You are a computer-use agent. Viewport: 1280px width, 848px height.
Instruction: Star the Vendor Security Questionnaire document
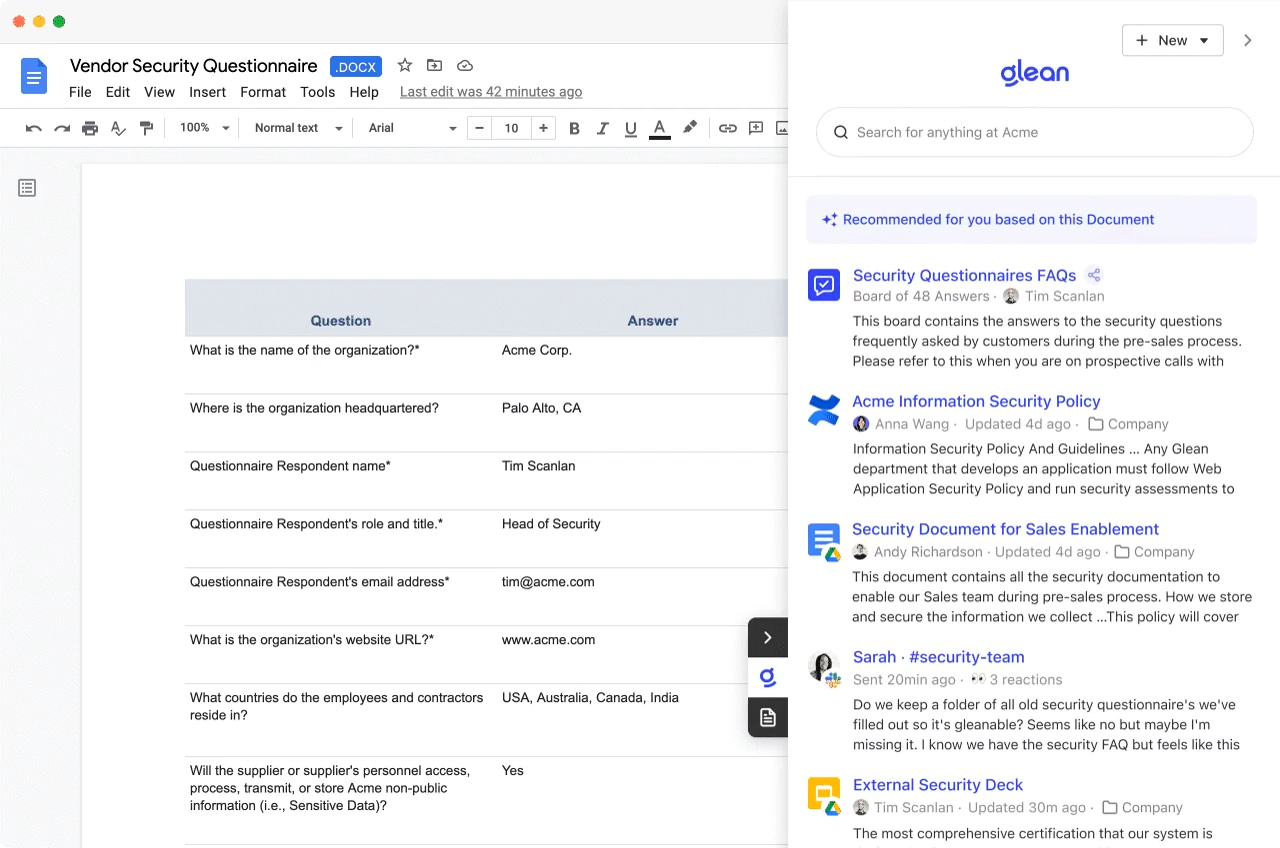point(405,65)
